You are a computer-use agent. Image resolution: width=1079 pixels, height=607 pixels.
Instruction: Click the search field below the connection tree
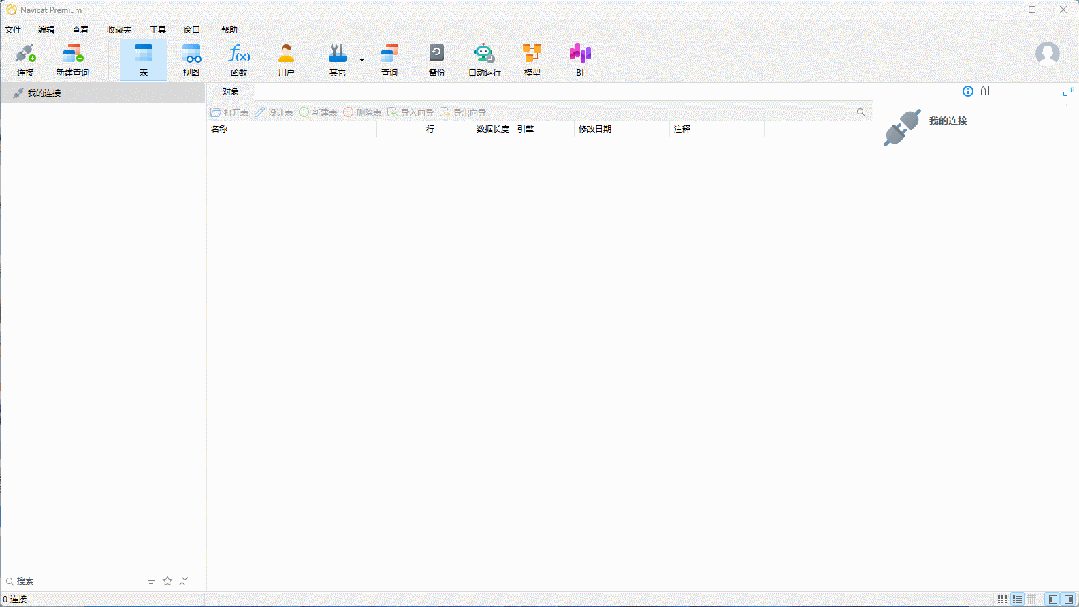click(x=76, y=581)
